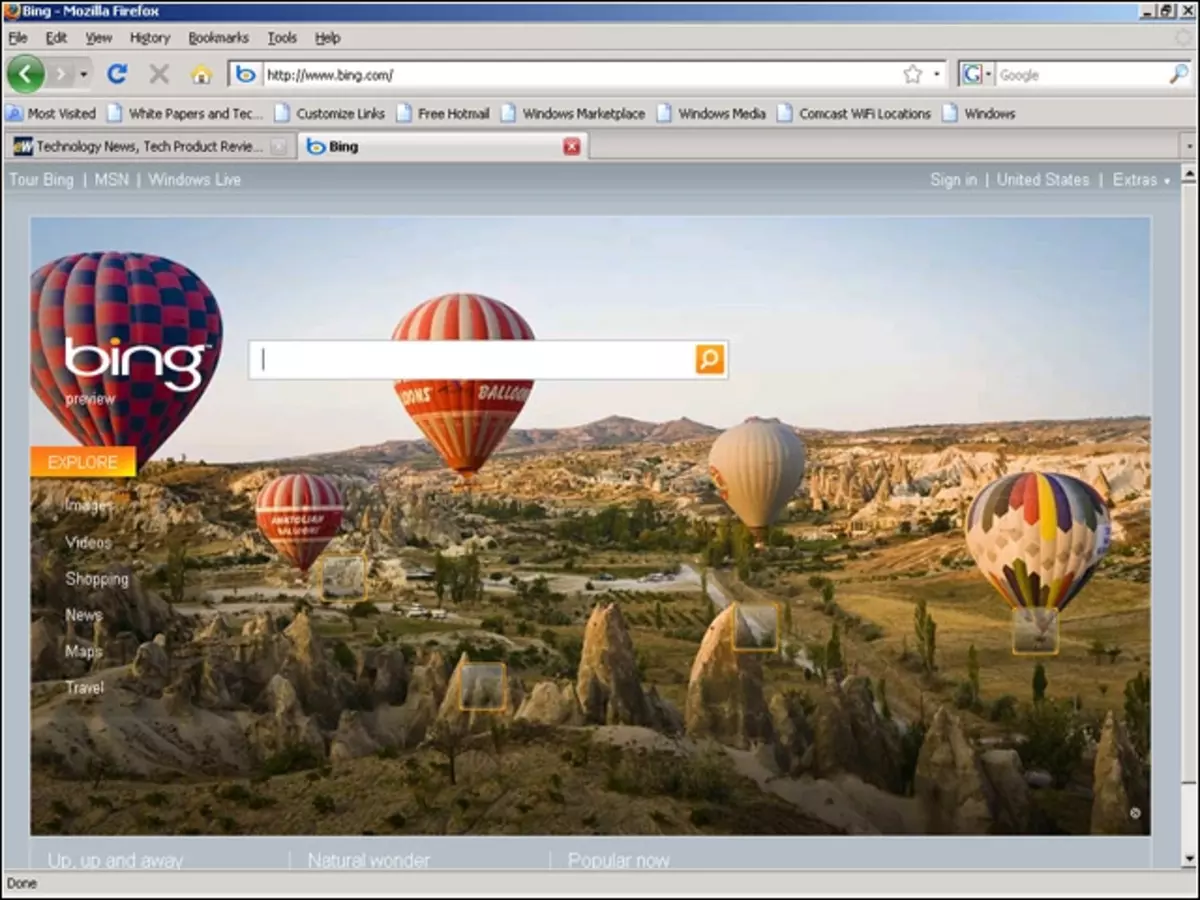Click the orange EXPLORE button
Viewport: 1200px width, 900px height.
pos(82,462)
